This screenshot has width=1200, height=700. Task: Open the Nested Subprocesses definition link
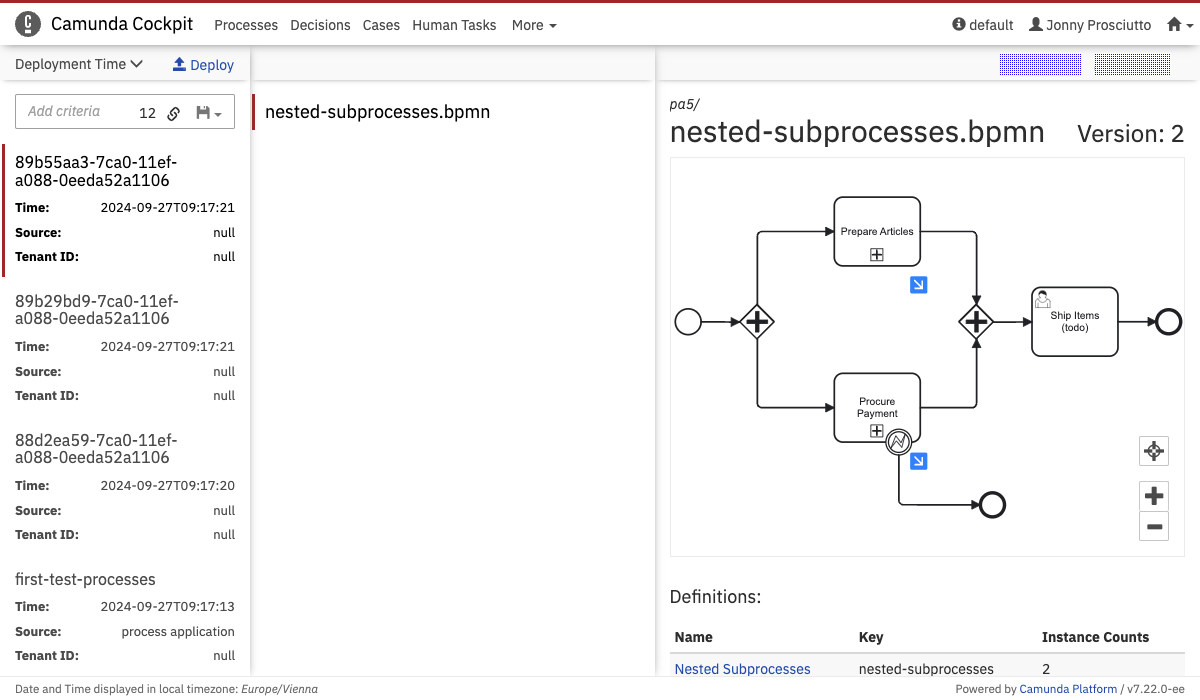(x=742, y=669)
